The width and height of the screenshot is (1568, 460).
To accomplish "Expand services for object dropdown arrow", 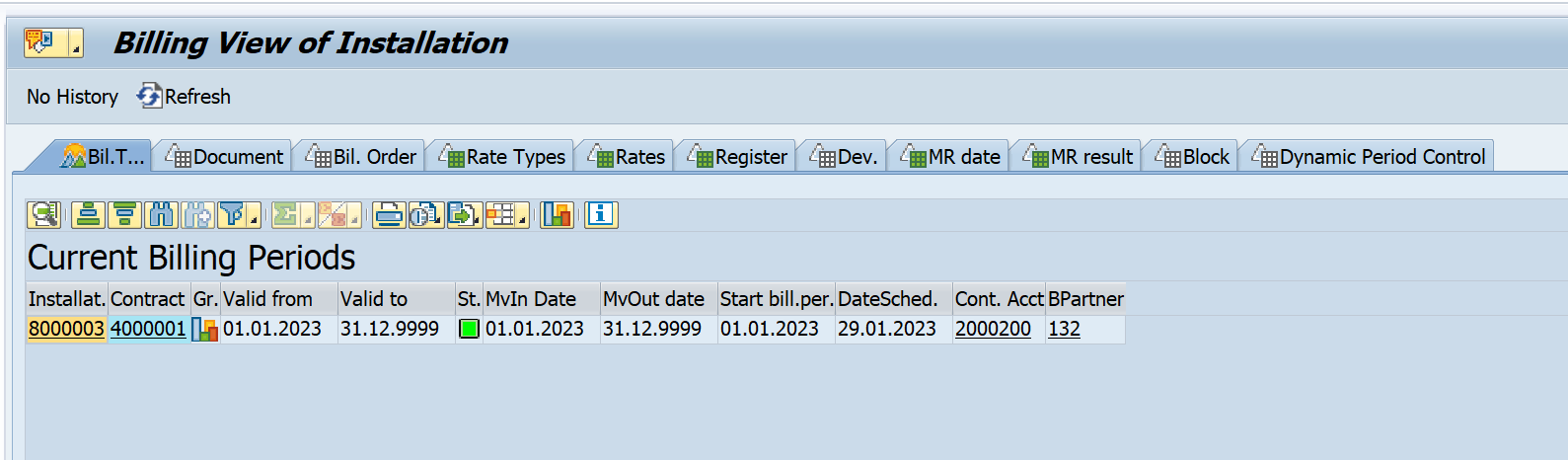I will click(x=75, y=43).
